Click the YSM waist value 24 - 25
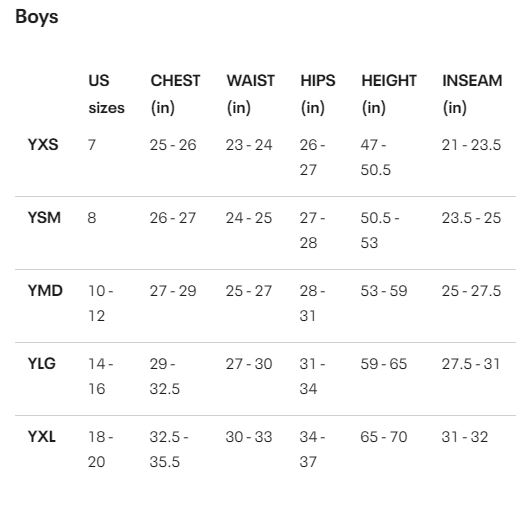Viewport: 527px width, 511px height. point(249,218)
